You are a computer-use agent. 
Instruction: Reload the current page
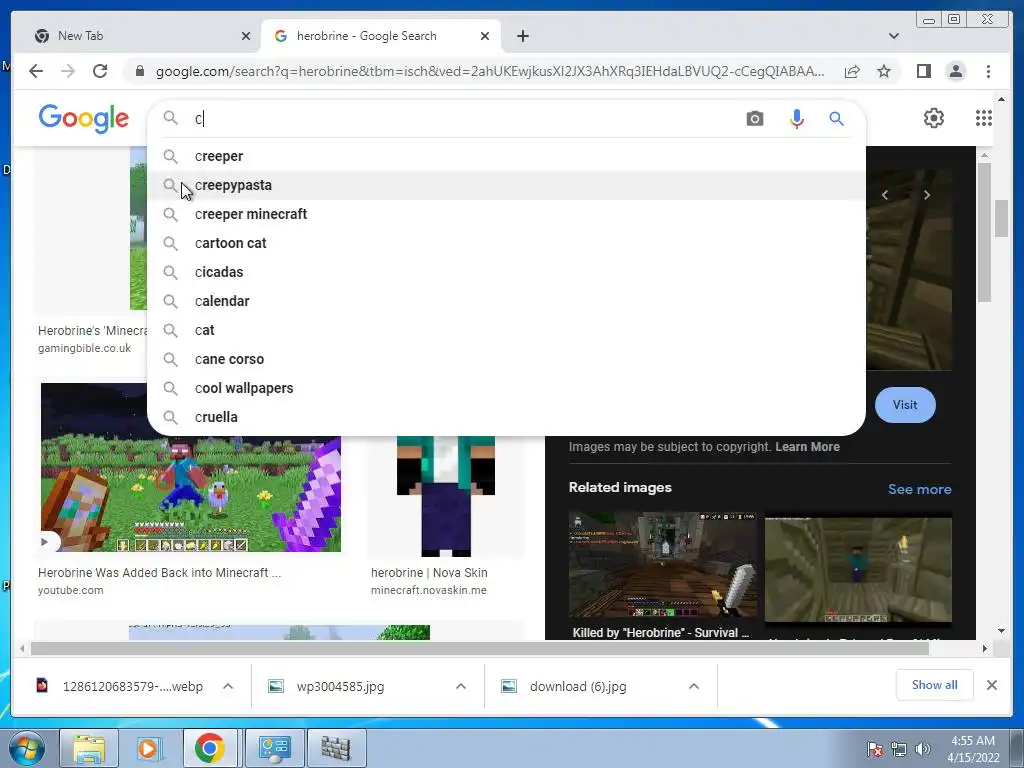tap(100, 71)
